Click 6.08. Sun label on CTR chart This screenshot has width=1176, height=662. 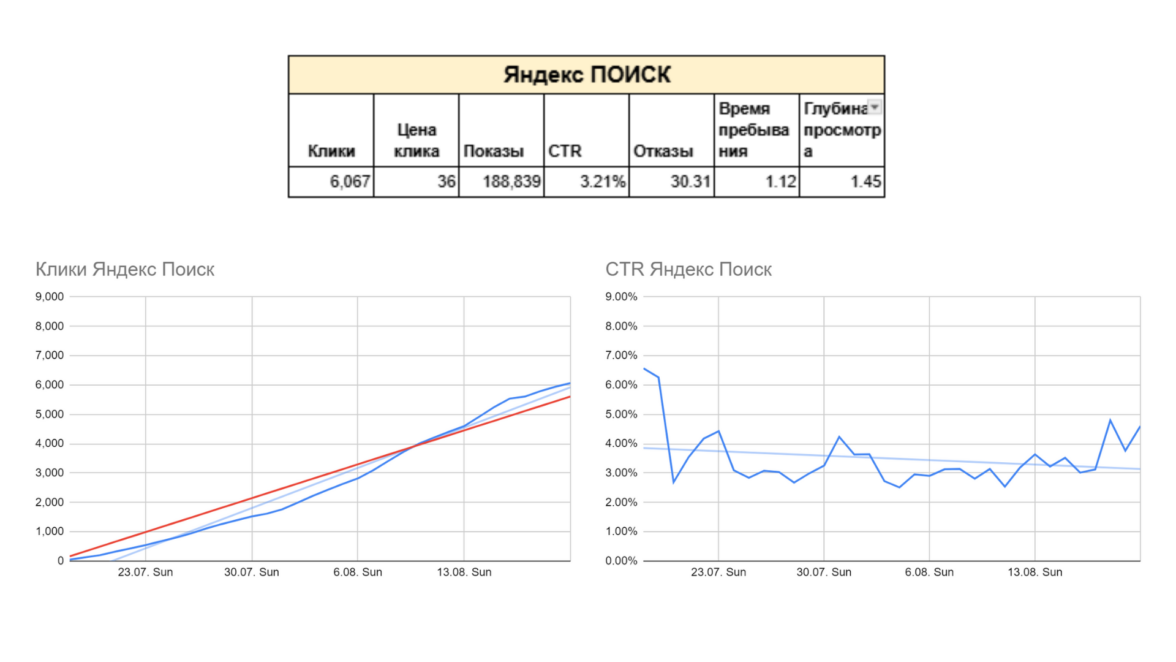click(929, 572)
